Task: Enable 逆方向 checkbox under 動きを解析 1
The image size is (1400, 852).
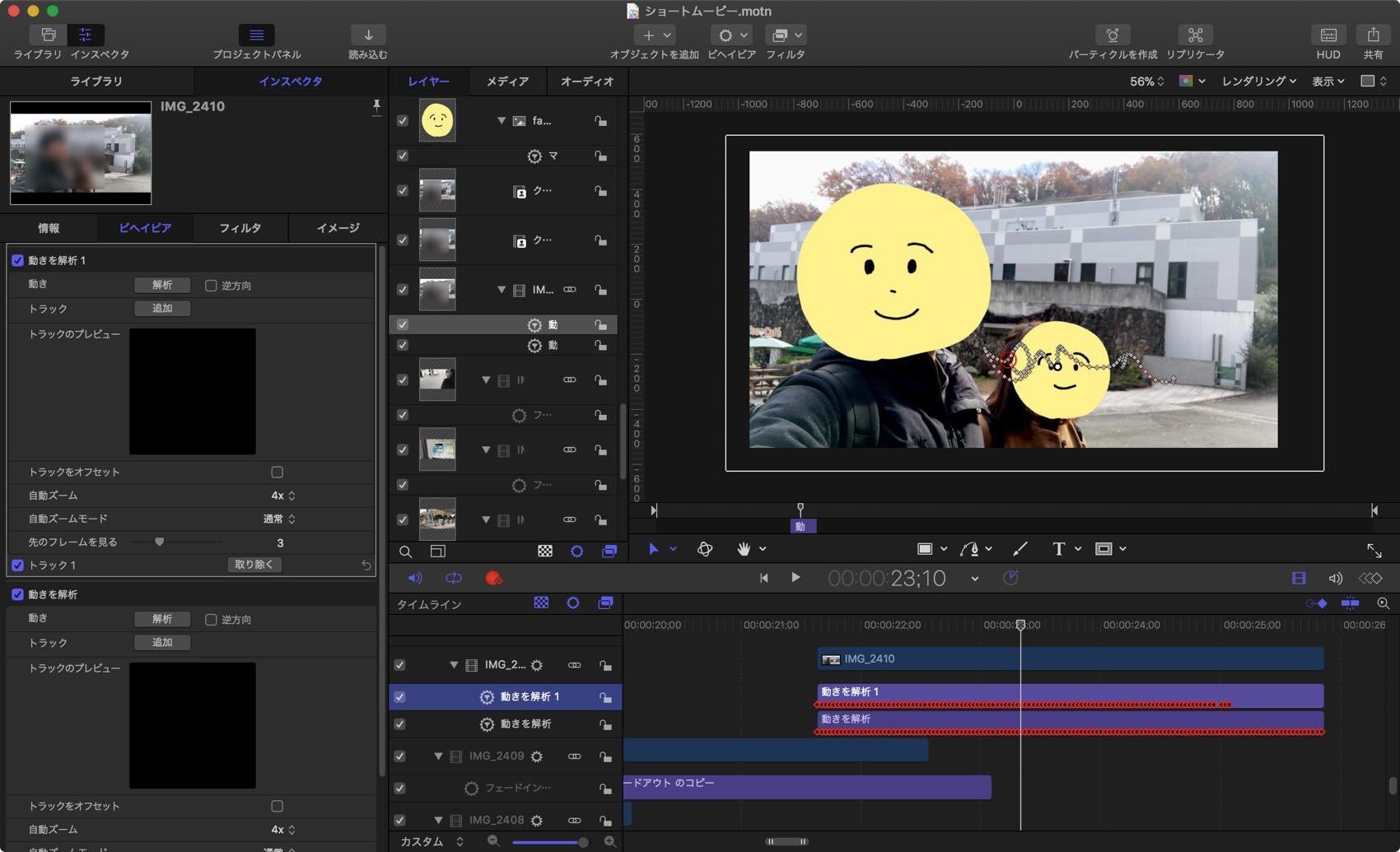Action: coord(211,286)
